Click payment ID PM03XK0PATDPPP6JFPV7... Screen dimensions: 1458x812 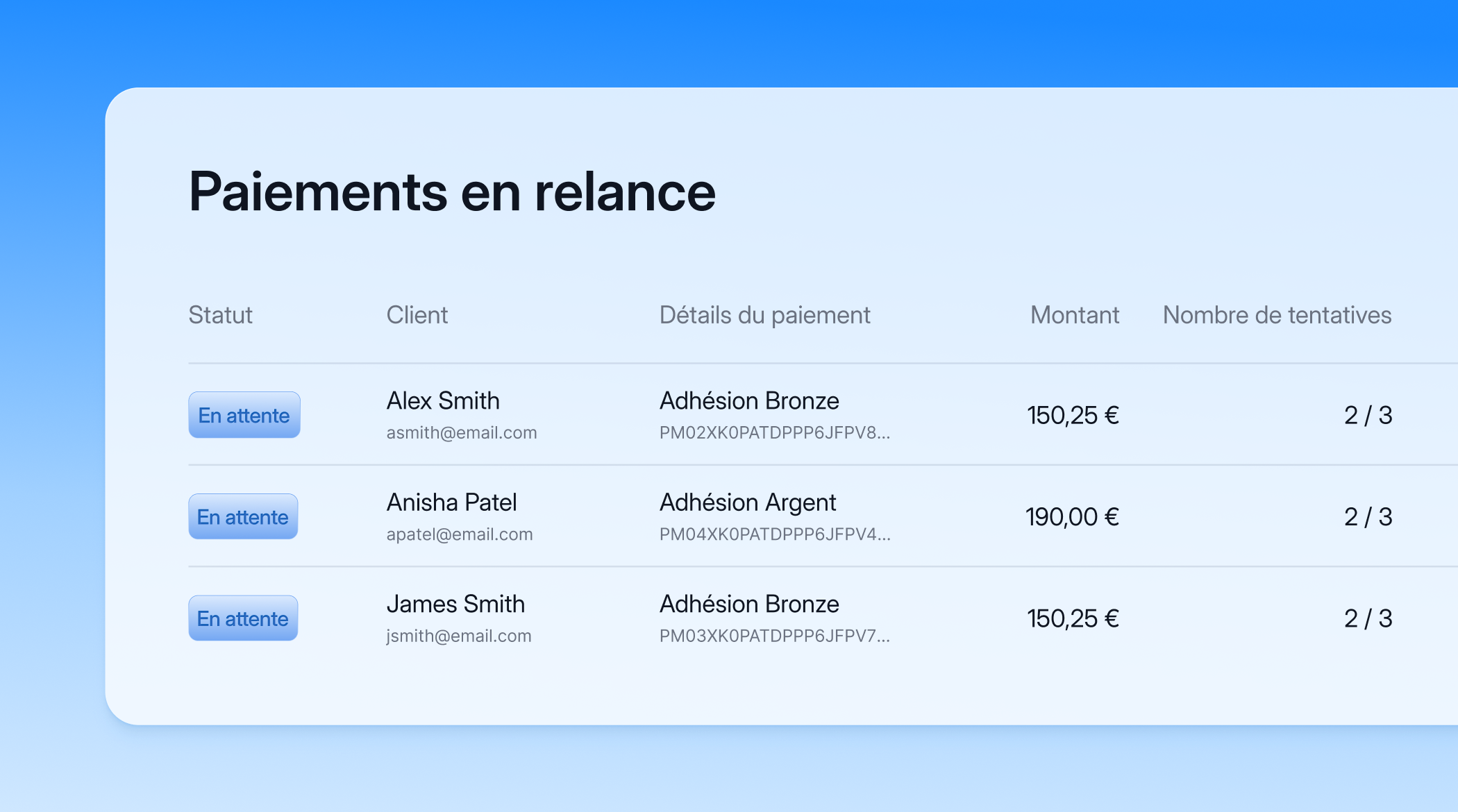coord(775,636)
